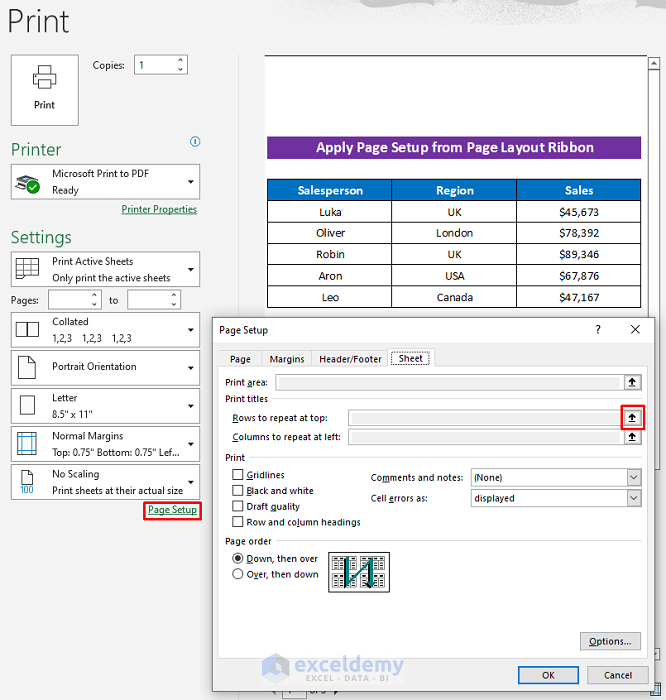
Task: Open the No Scaling dropdown
Action: click(x=191, y=482)
